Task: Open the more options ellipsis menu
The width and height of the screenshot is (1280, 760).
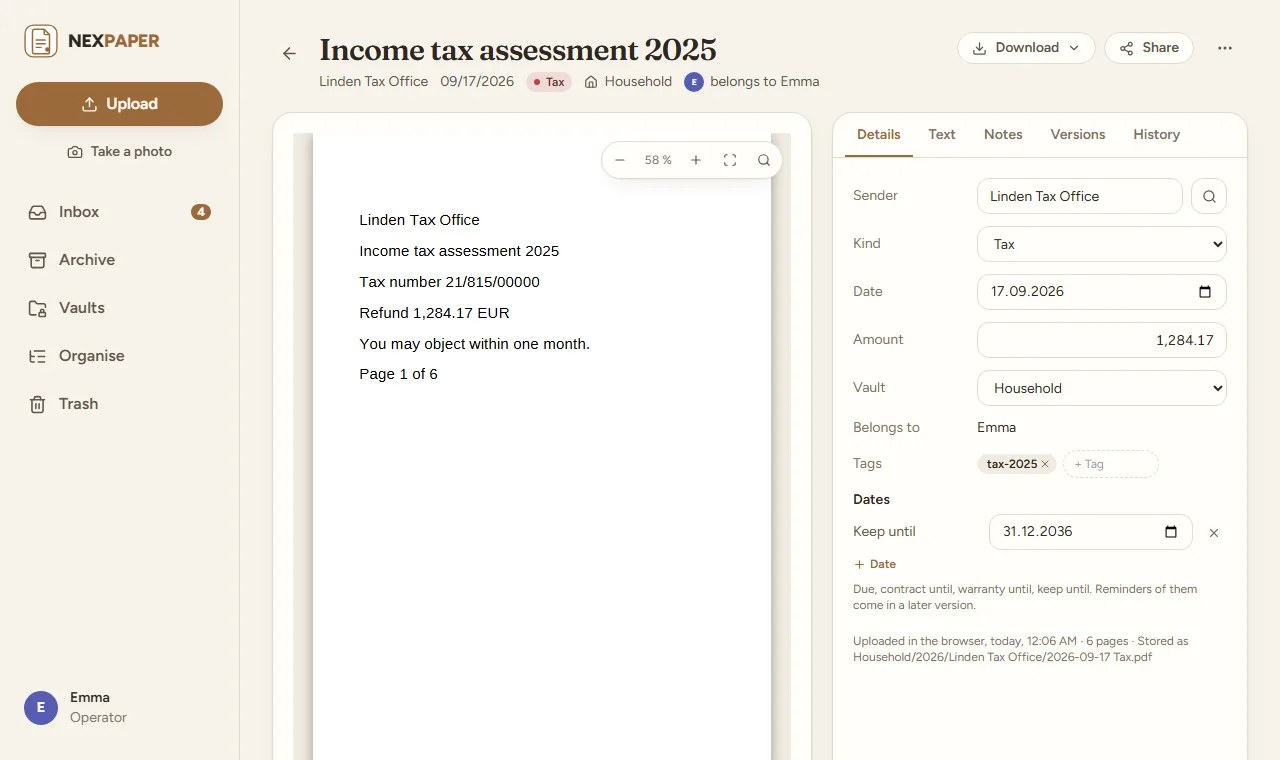Action: pos(1225,48)
